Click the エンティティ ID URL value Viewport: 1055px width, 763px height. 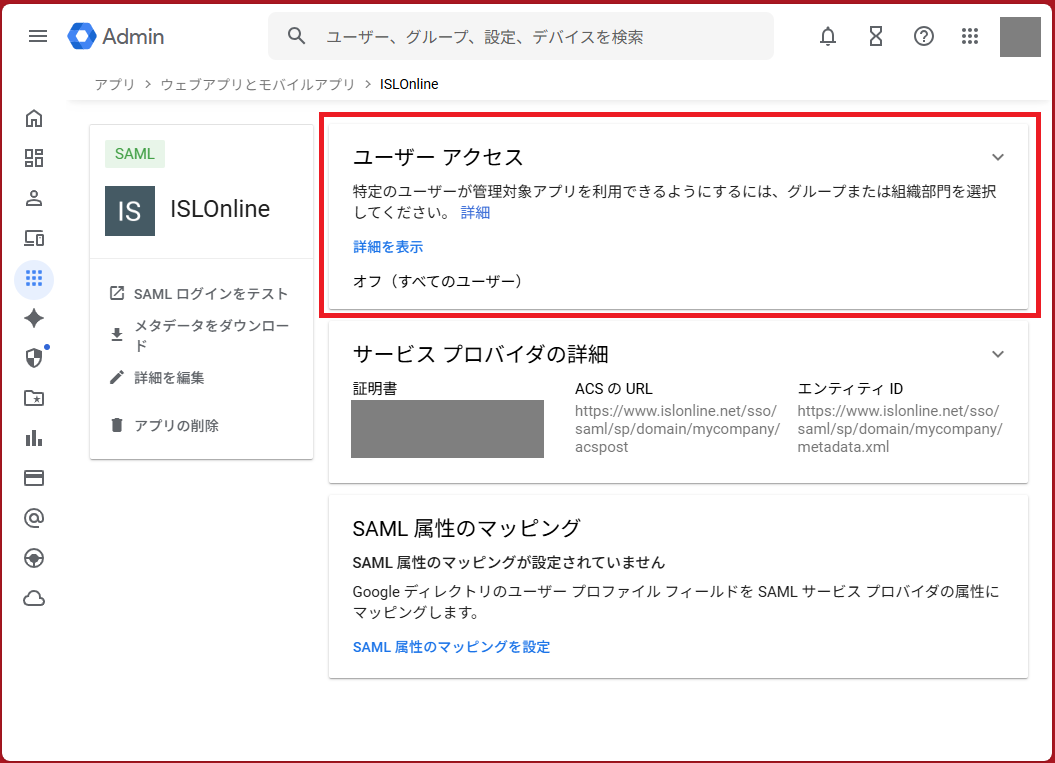(900, 429)
